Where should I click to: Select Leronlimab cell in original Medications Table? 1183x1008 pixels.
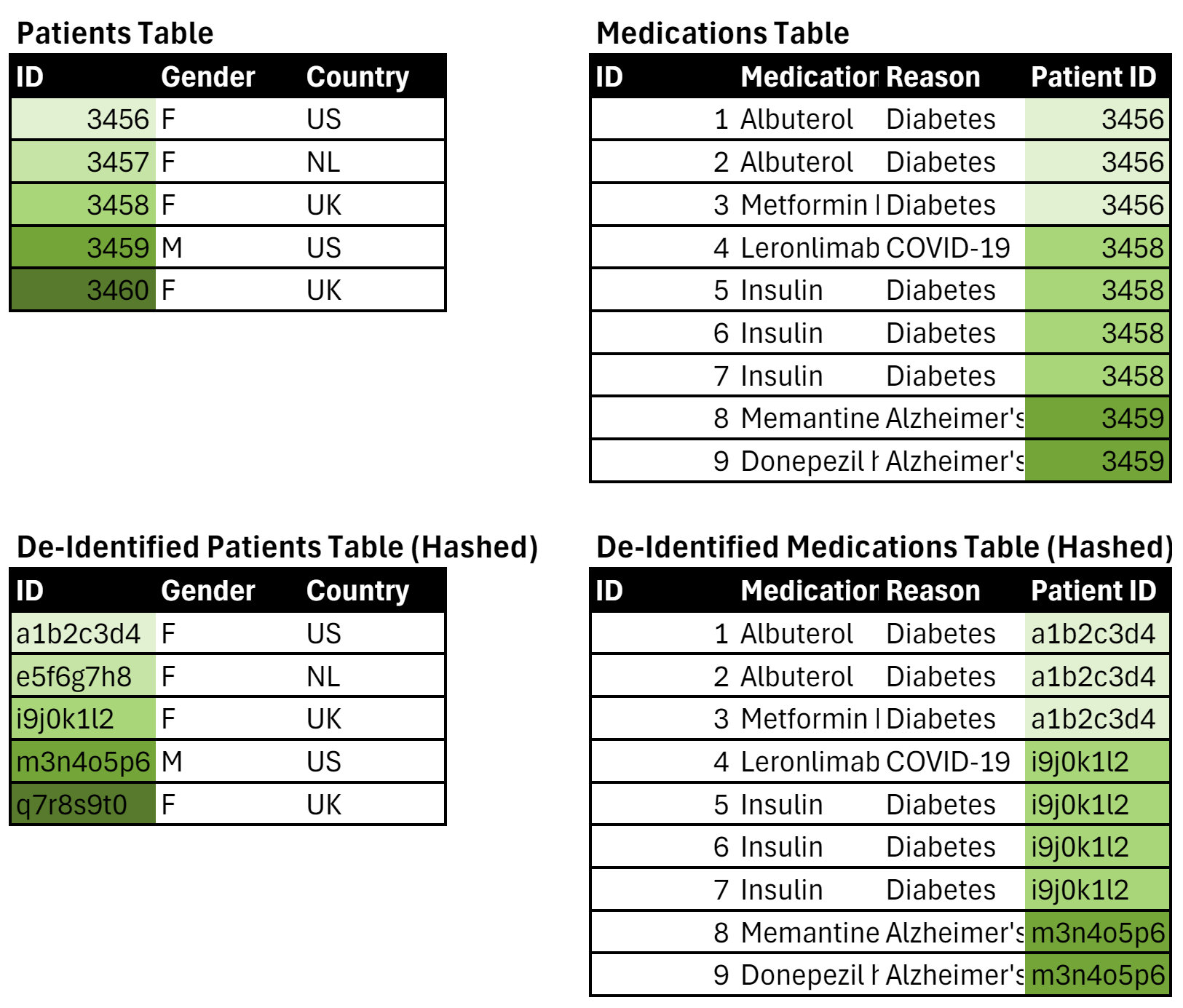[809, 248]
